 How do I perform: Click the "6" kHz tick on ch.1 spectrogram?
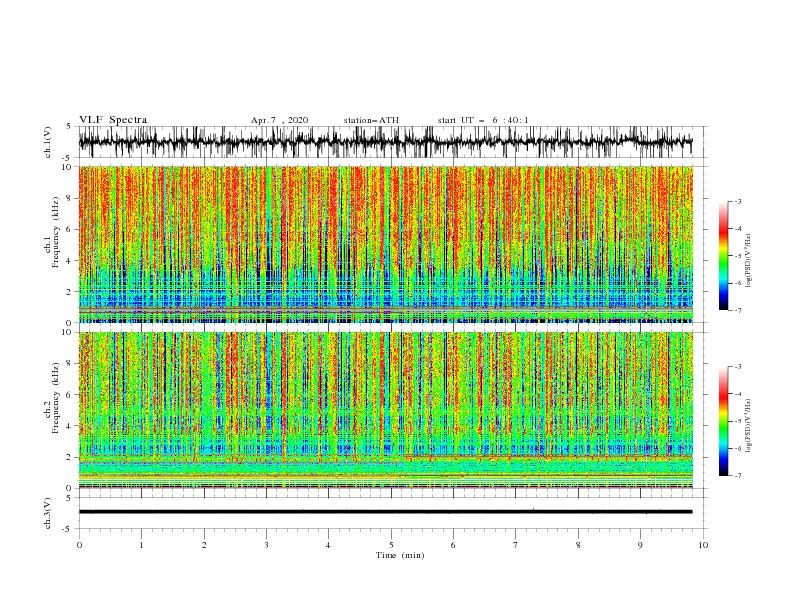pos(69,229)
